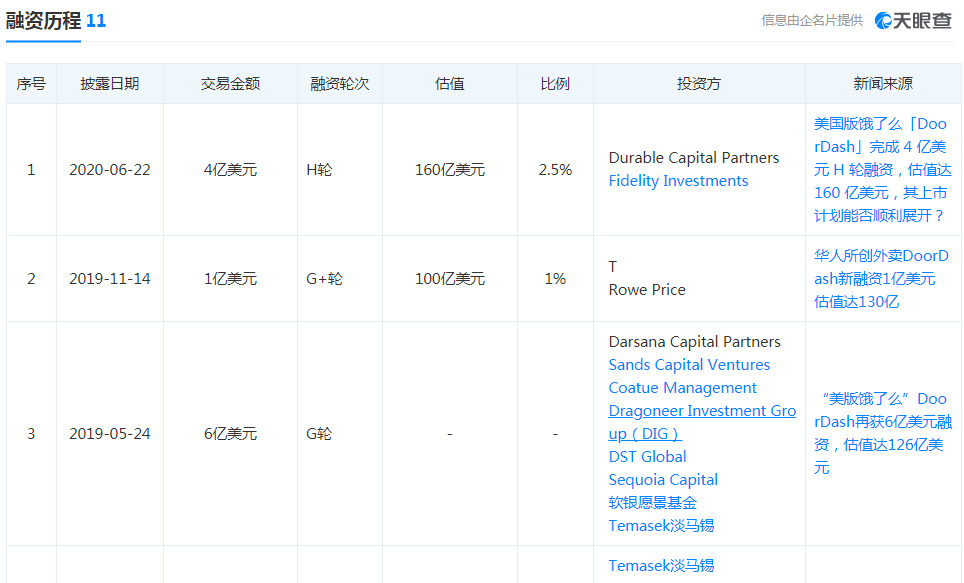
Task: Select date cell 2019-05-24
Action: (x=110, y=434)
